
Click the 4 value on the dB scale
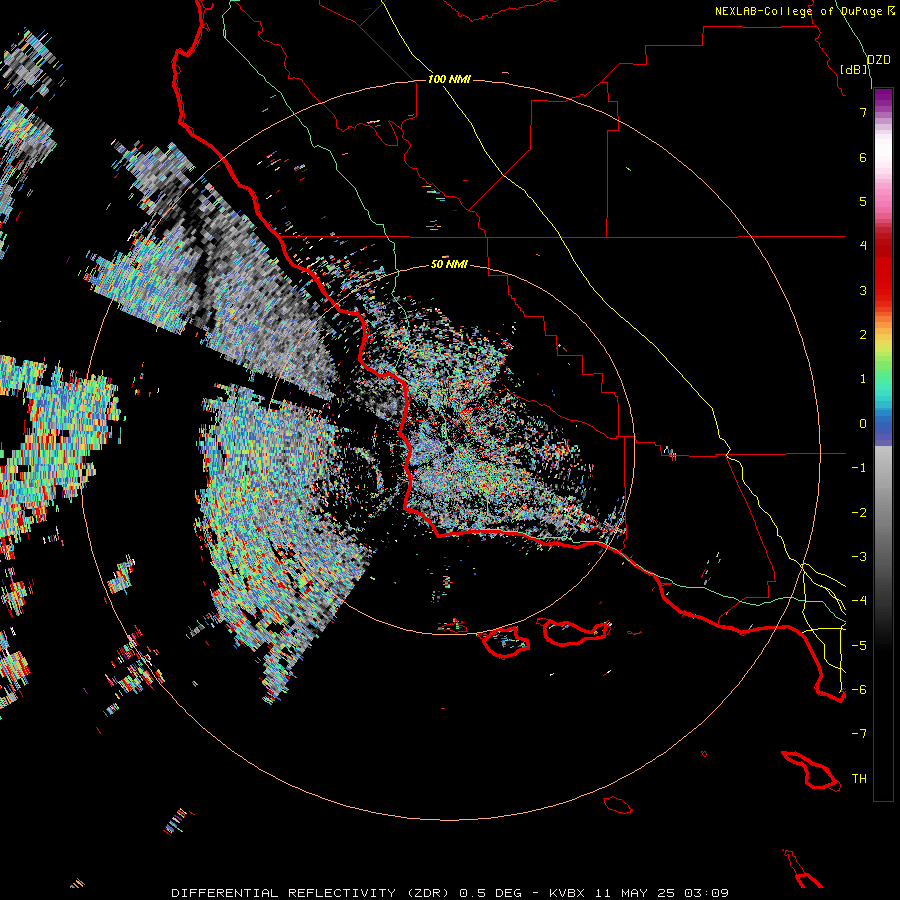(863, 246)
